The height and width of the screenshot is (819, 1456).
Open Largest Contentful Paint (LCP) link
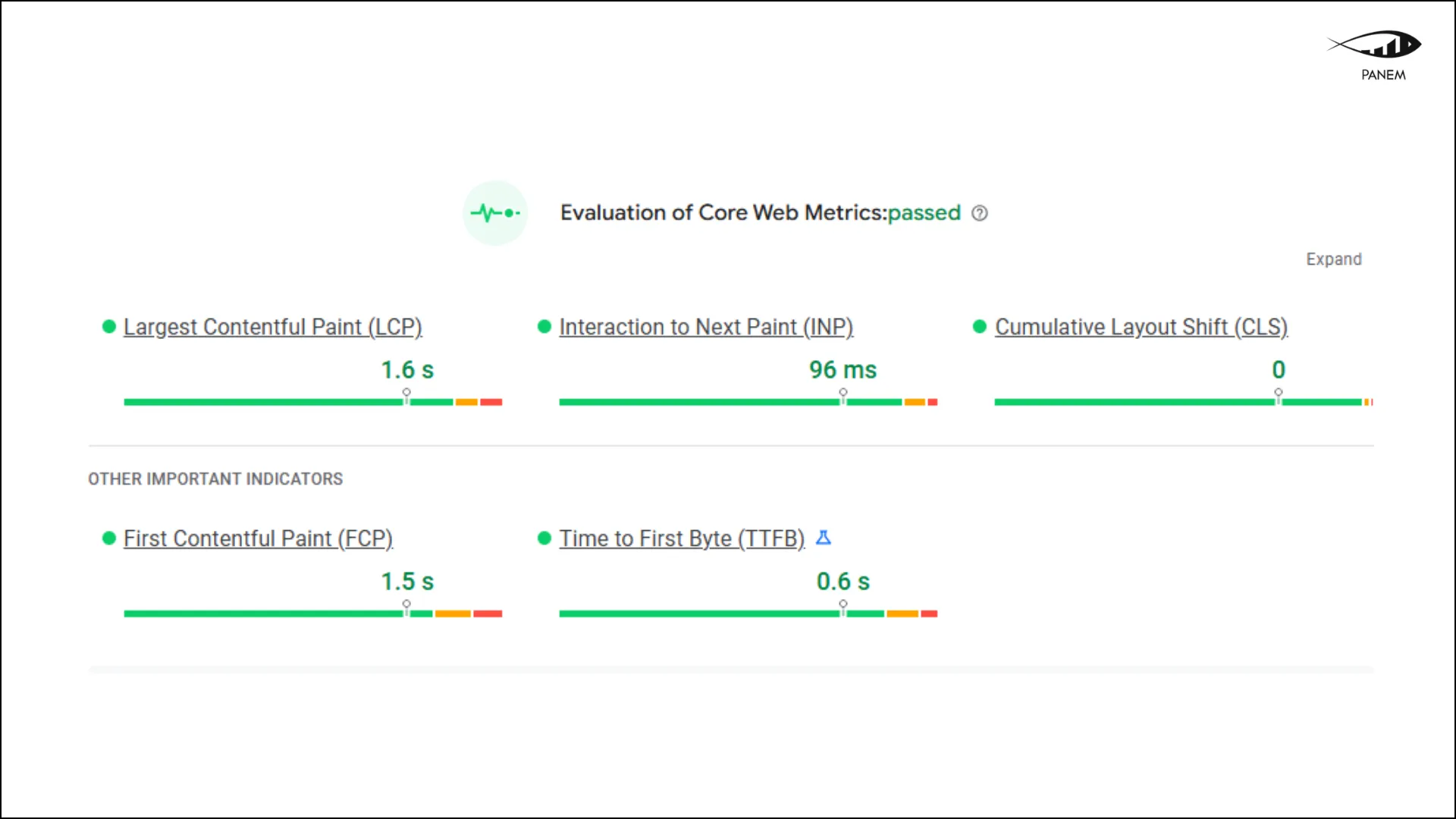[273, 327]
